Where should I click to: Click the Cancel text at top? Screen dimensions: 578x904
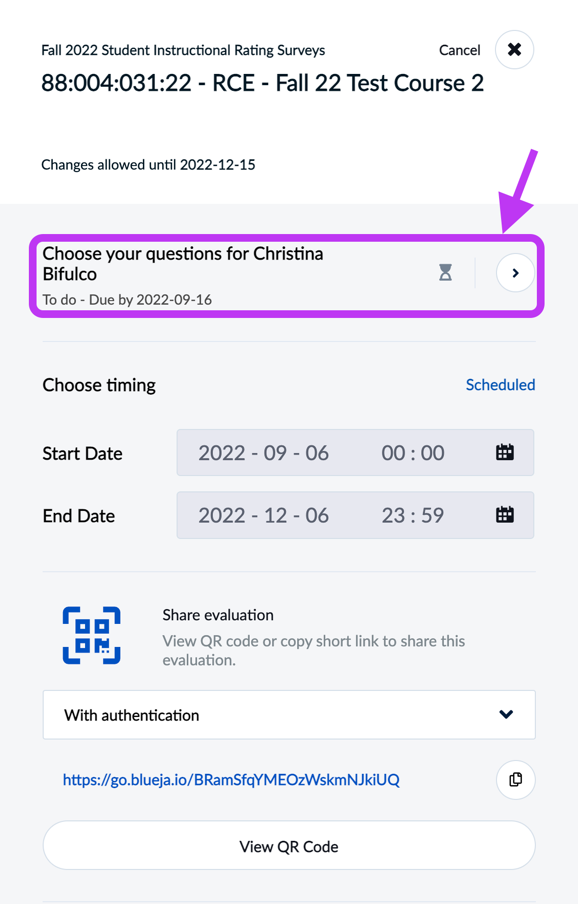point(459,50)
